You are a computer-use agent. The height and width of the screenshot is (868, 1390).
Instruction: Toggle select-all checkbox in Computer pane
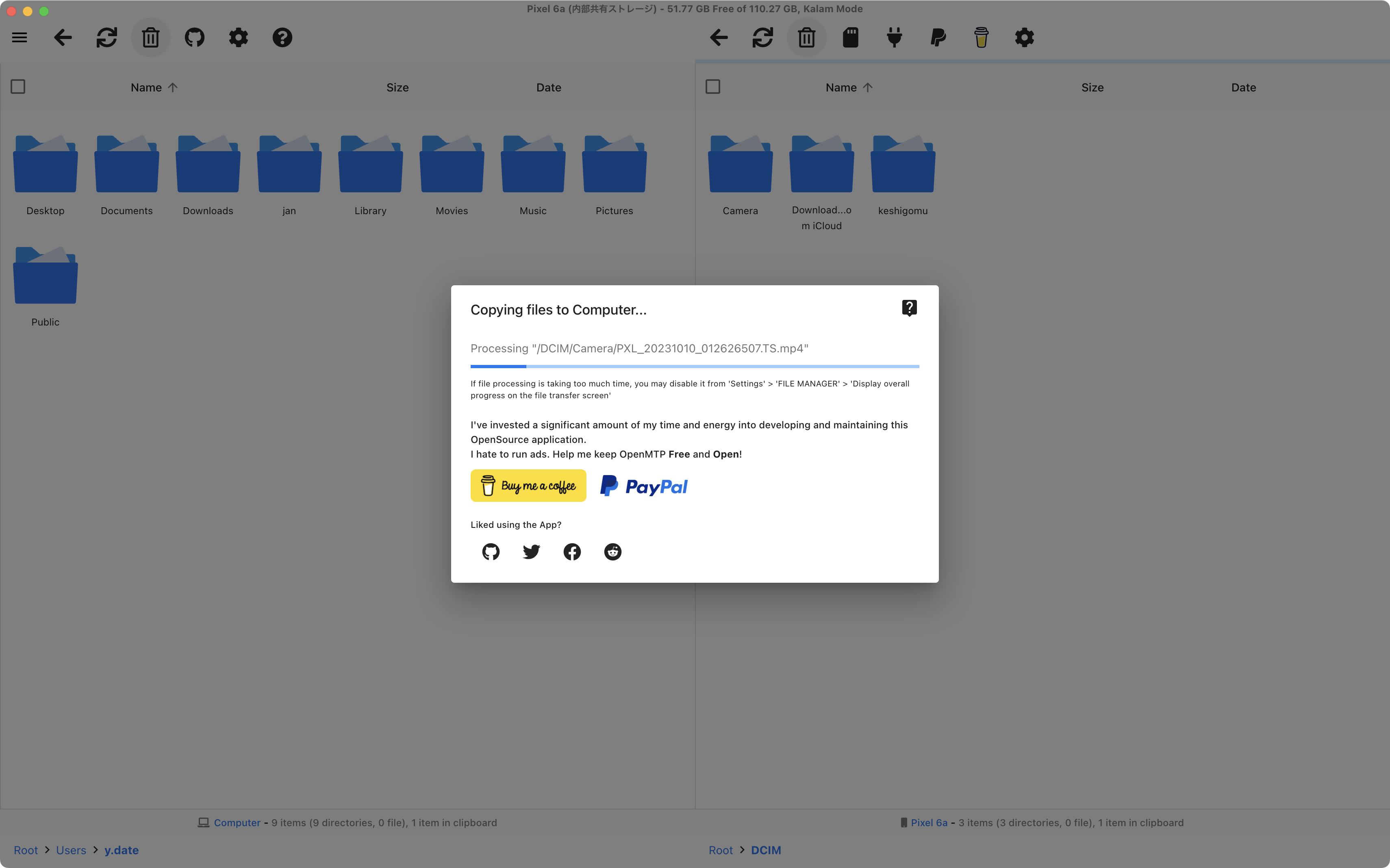pos(18,87)
